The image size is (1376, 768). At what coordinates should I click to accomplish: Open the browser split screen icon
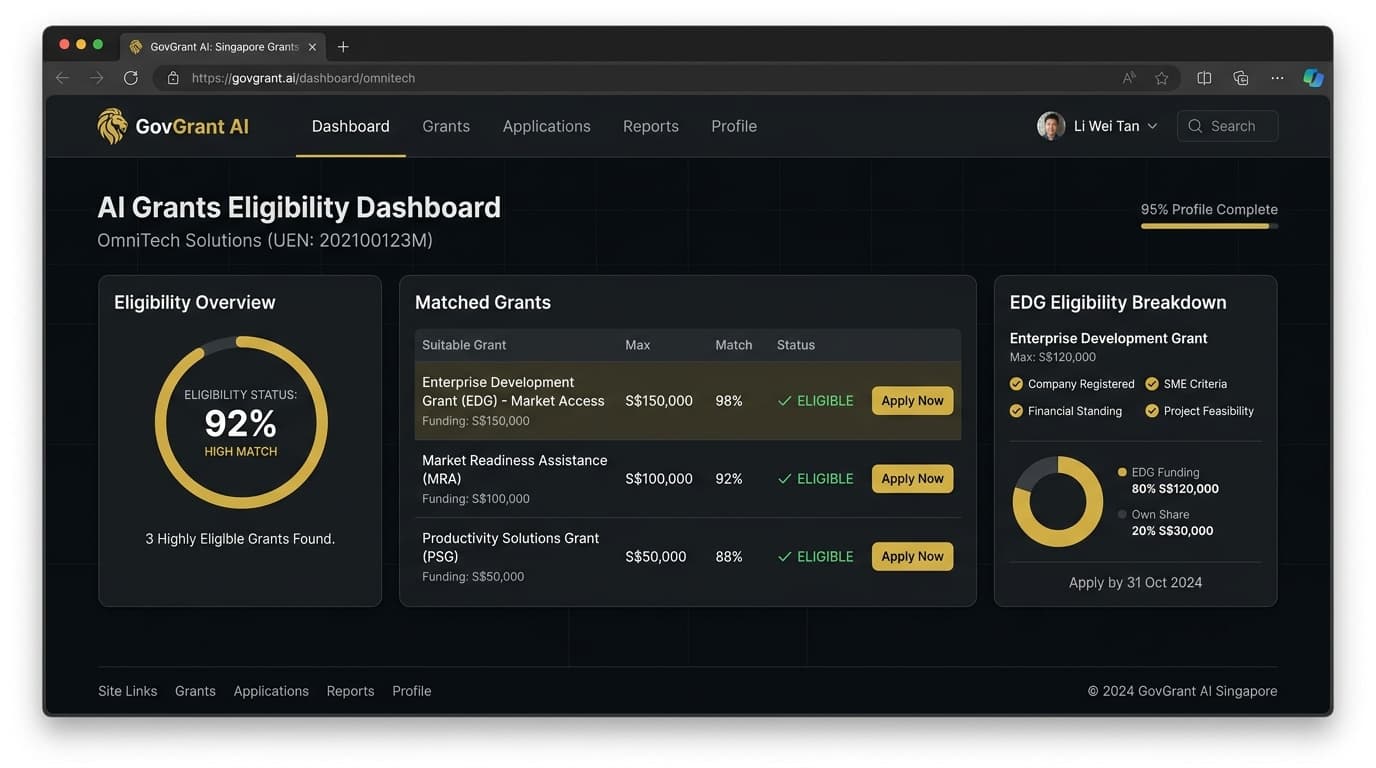(1204, 78)
